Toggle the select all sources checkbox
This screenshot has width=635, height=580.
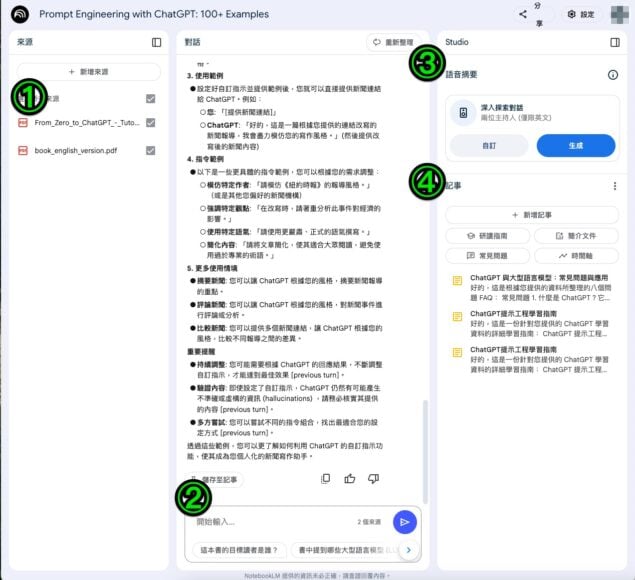[150, 99]
